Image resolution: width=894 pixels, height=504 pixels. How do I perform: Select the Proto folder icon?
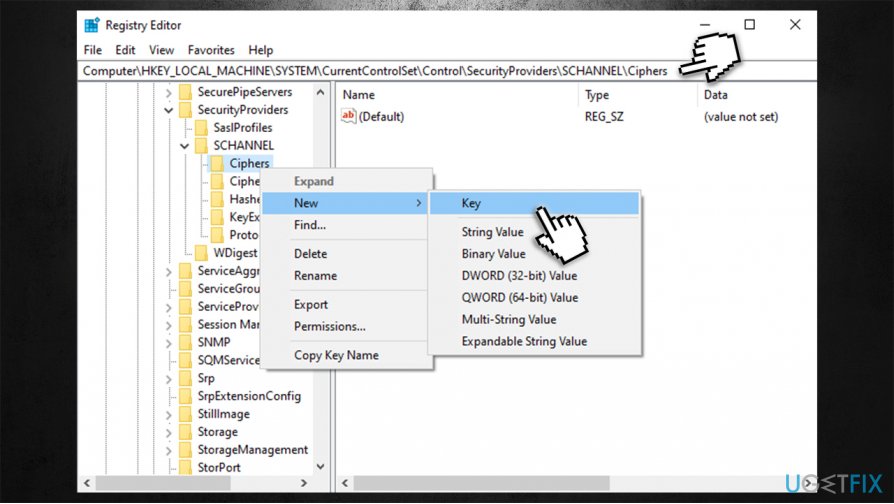click(217, 235)
